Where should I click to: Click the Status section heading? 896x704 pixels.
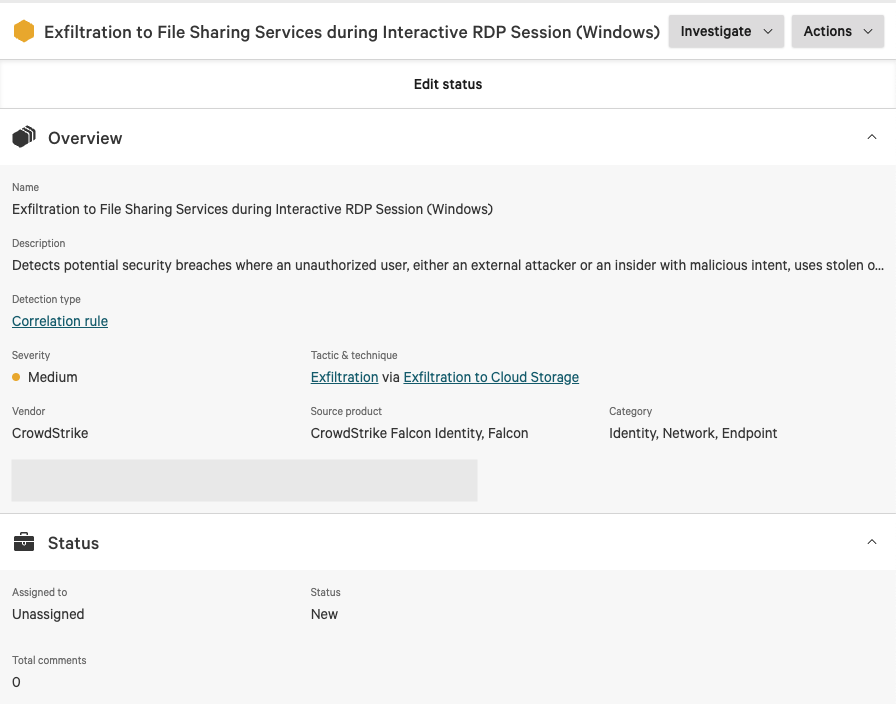(73, 543)
